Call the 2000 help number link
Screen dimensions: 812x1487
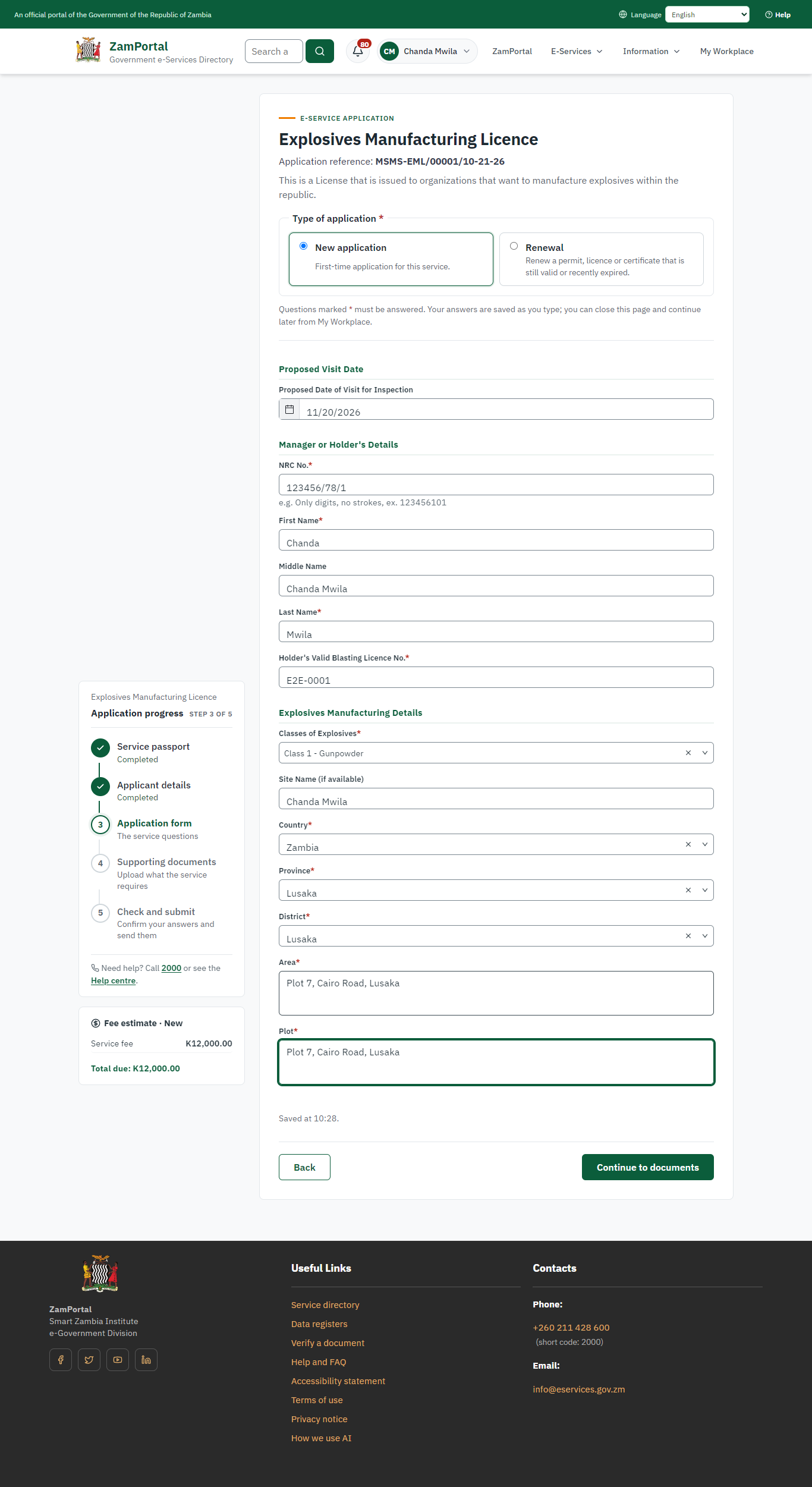[171, 968]
